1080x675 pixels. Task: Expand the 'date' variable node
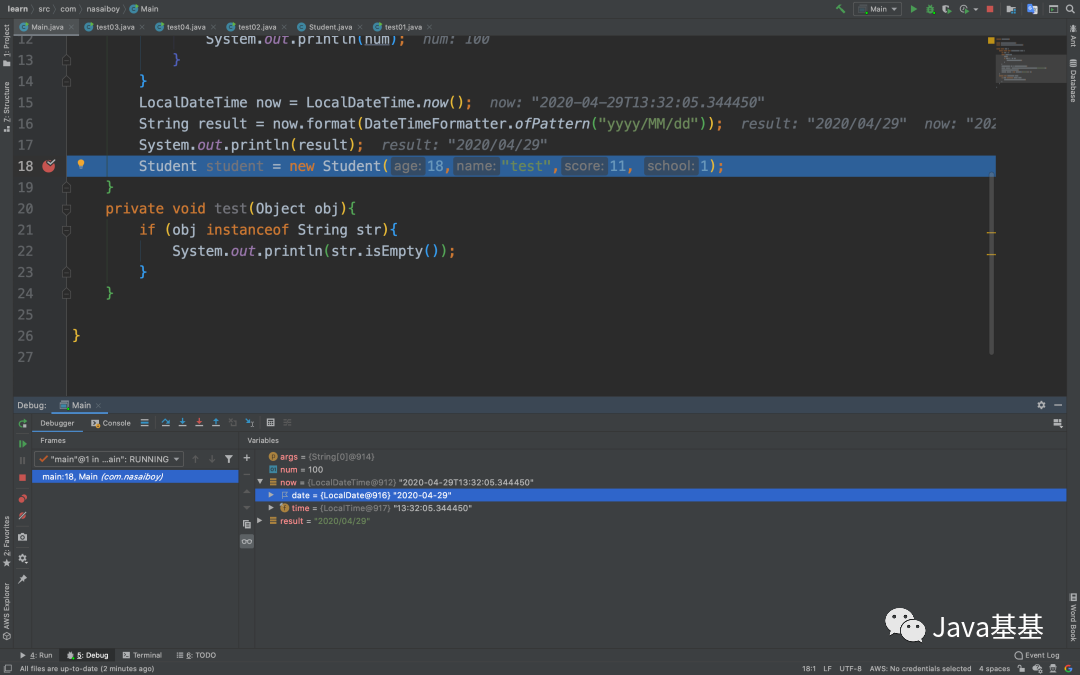pos(271,495)
